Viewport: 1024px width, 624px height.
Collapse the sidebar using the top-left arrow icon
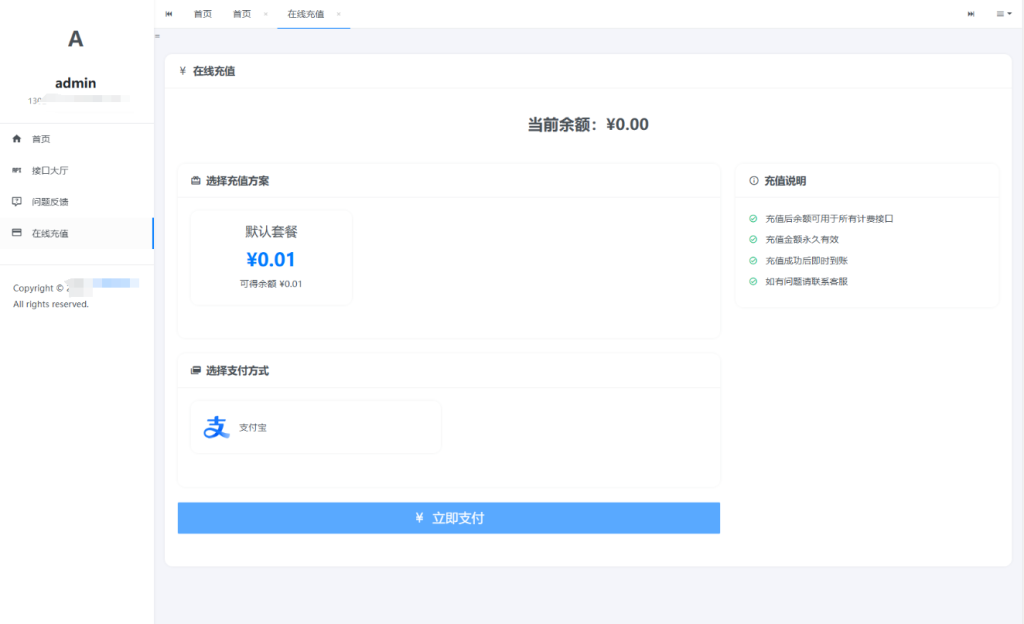click(167, 14)
